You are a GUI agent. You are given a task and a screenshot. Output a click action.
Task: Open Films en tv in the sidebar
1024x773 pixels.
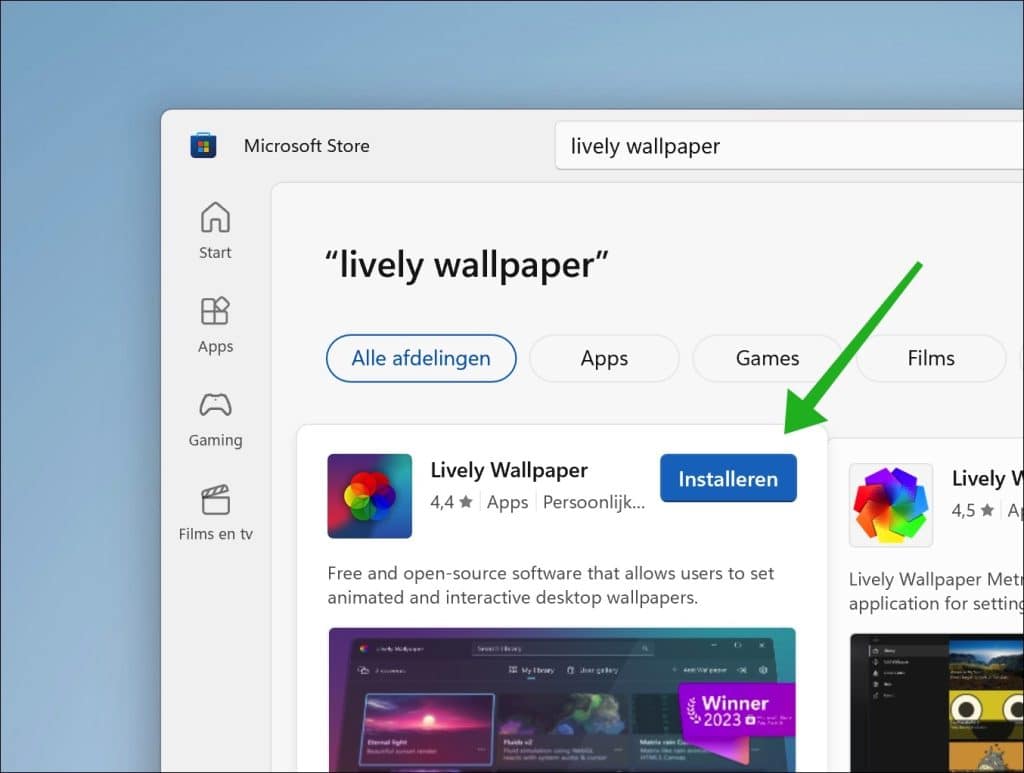coord(215,513)
